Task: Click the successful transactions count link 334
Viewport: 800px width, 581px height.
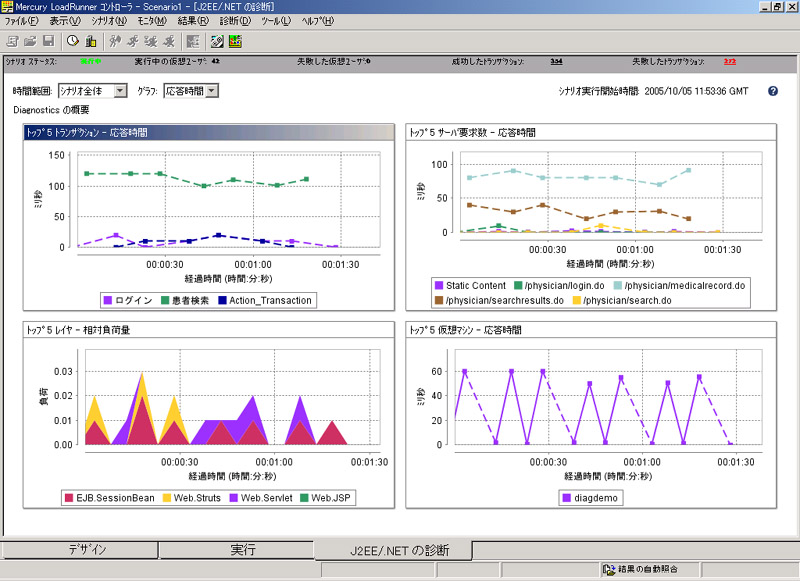Action: (x=556, y=61)
